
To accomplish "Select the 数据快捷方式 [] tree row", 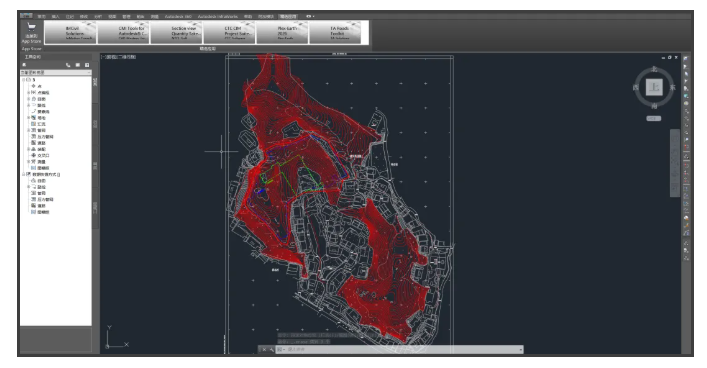I will click(x=46, y=174).
